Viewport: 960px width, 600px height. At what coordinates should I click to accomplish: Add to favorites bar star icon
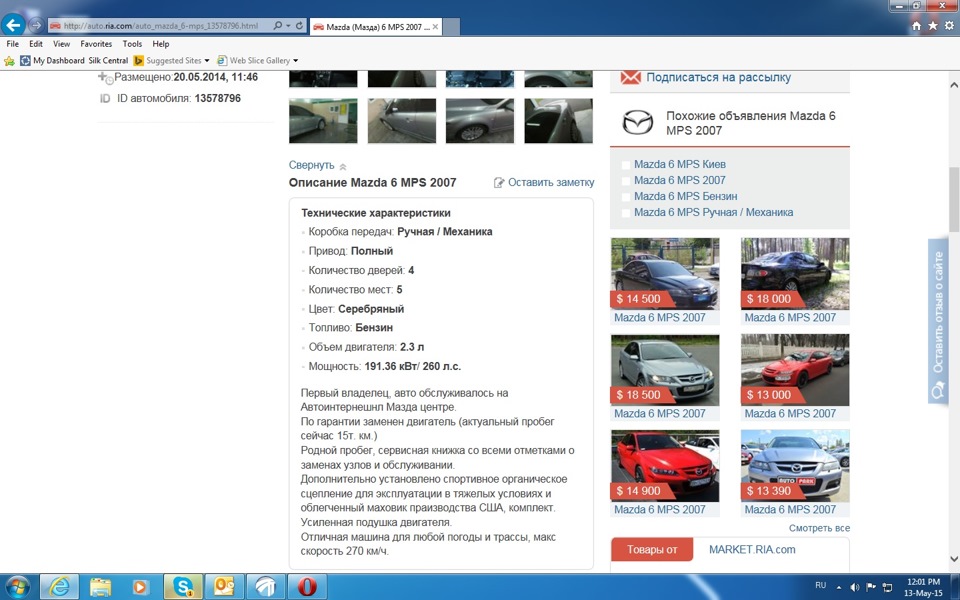9,61
